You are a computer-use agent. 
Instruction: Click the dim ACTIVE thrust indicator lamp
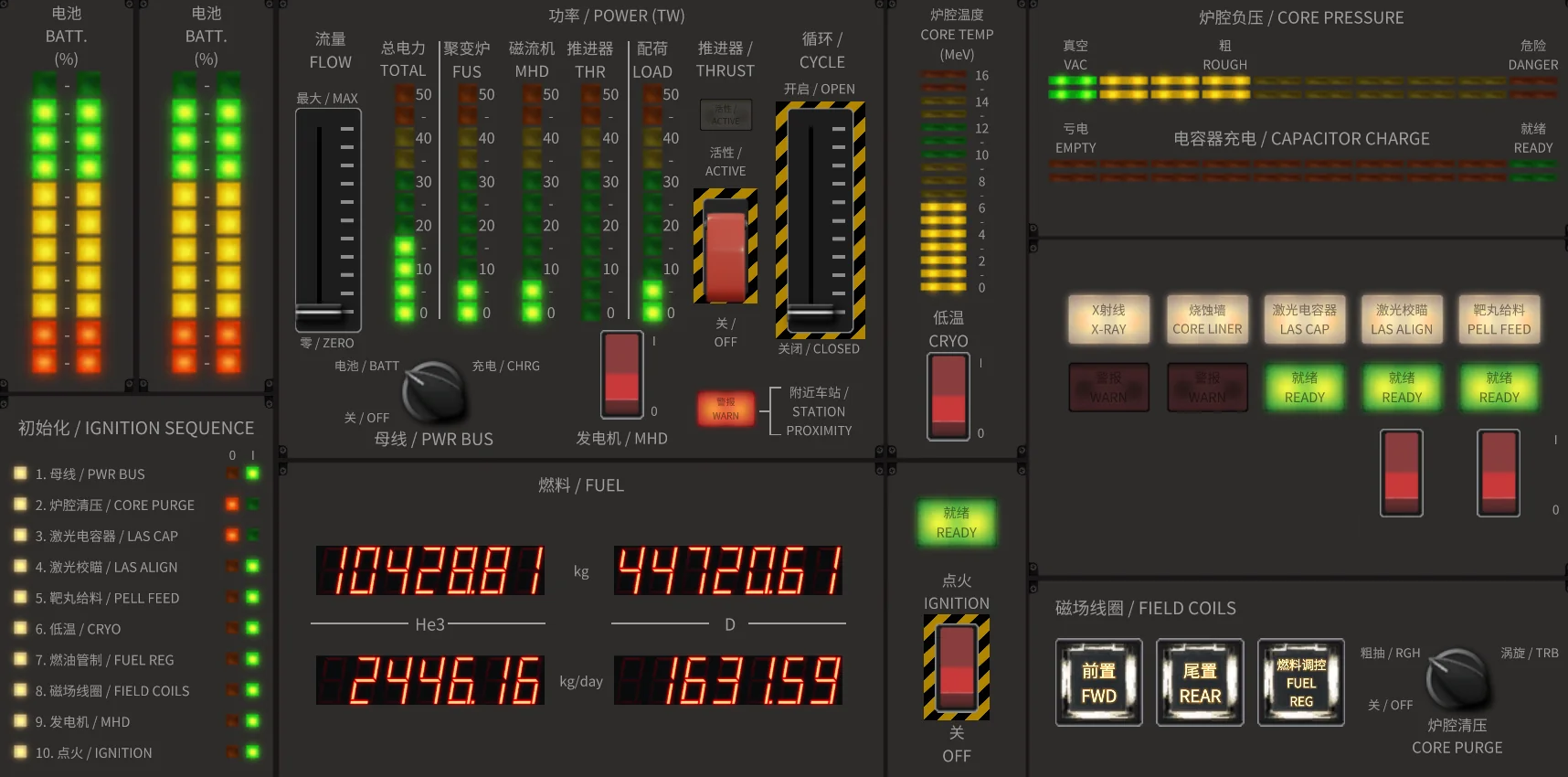tap(726, 114)
